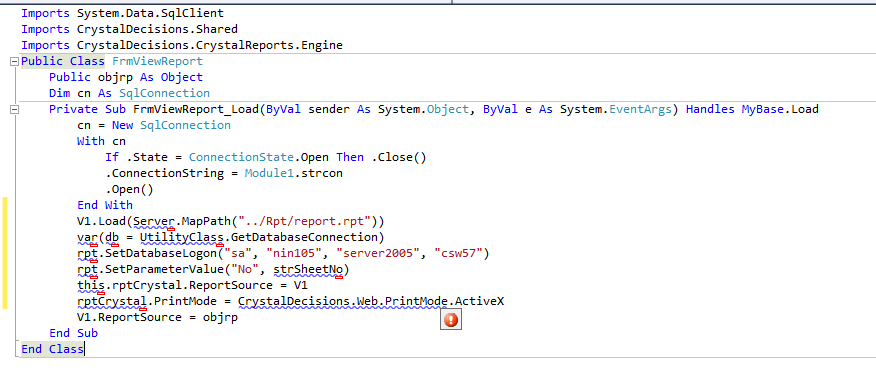The width and height of the screenshot is (876, 391).
Task: Click 'strSheetNo' underlined identifier
Action: click(308, 270)
